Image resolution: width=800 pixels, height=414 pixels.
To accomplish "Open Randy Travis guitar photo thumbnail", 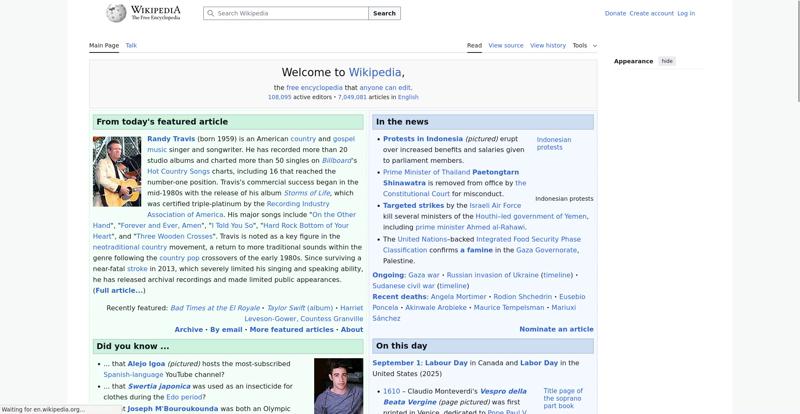I will 117,171.
